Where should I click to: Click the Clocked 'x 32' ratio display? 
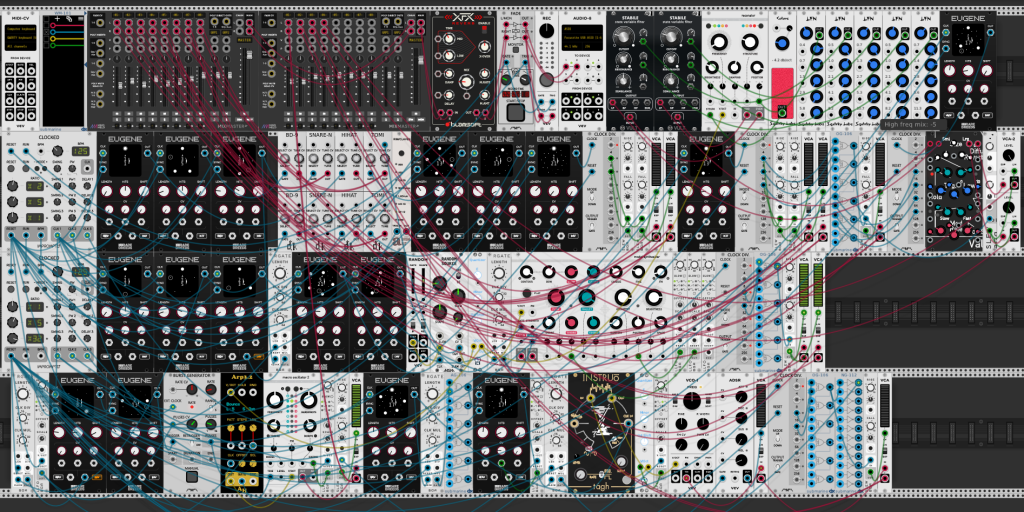click(x=35, y=338)
